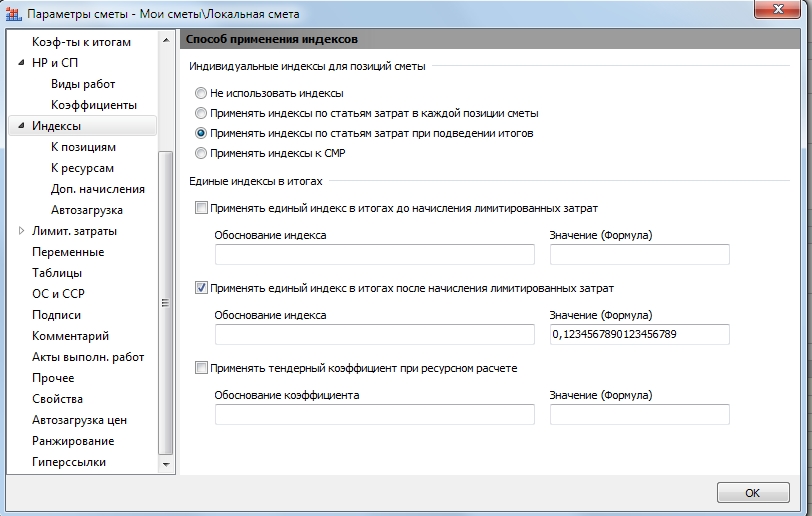
Task: Open 'К ресурсам' subsection
Action: [82, 168]
